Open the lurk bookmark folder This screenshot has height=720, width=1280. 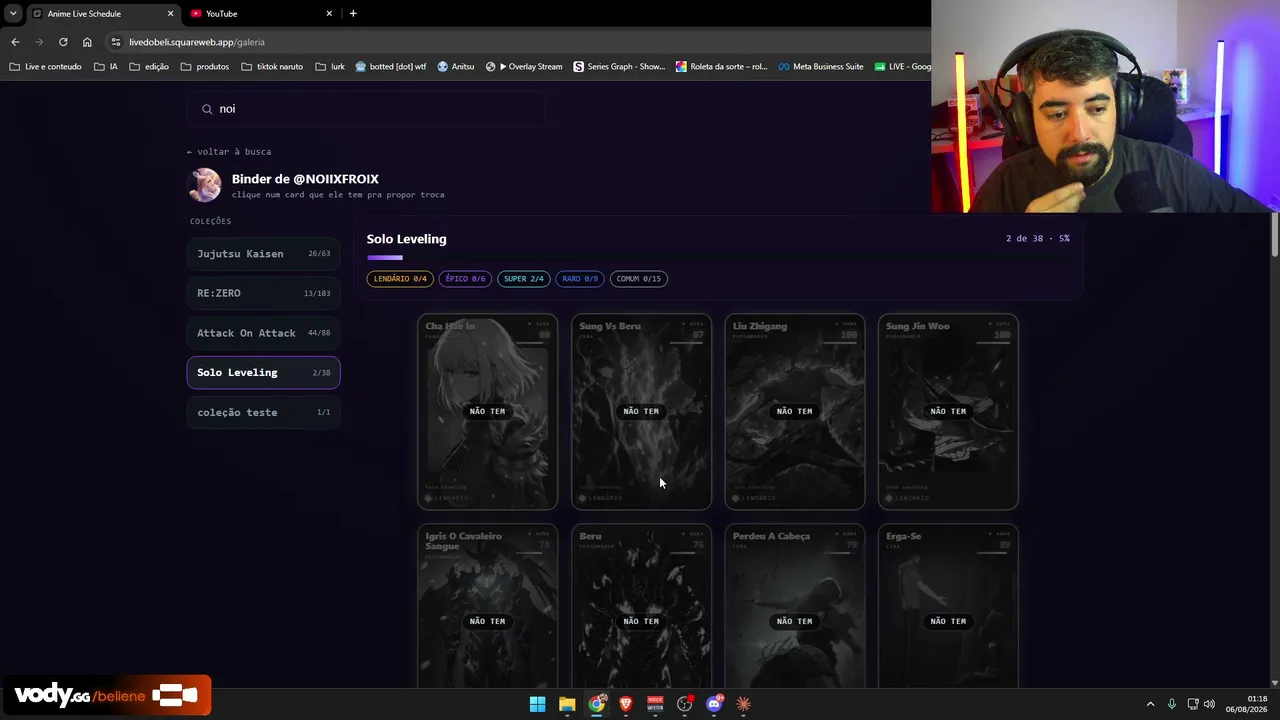point(329,67)
